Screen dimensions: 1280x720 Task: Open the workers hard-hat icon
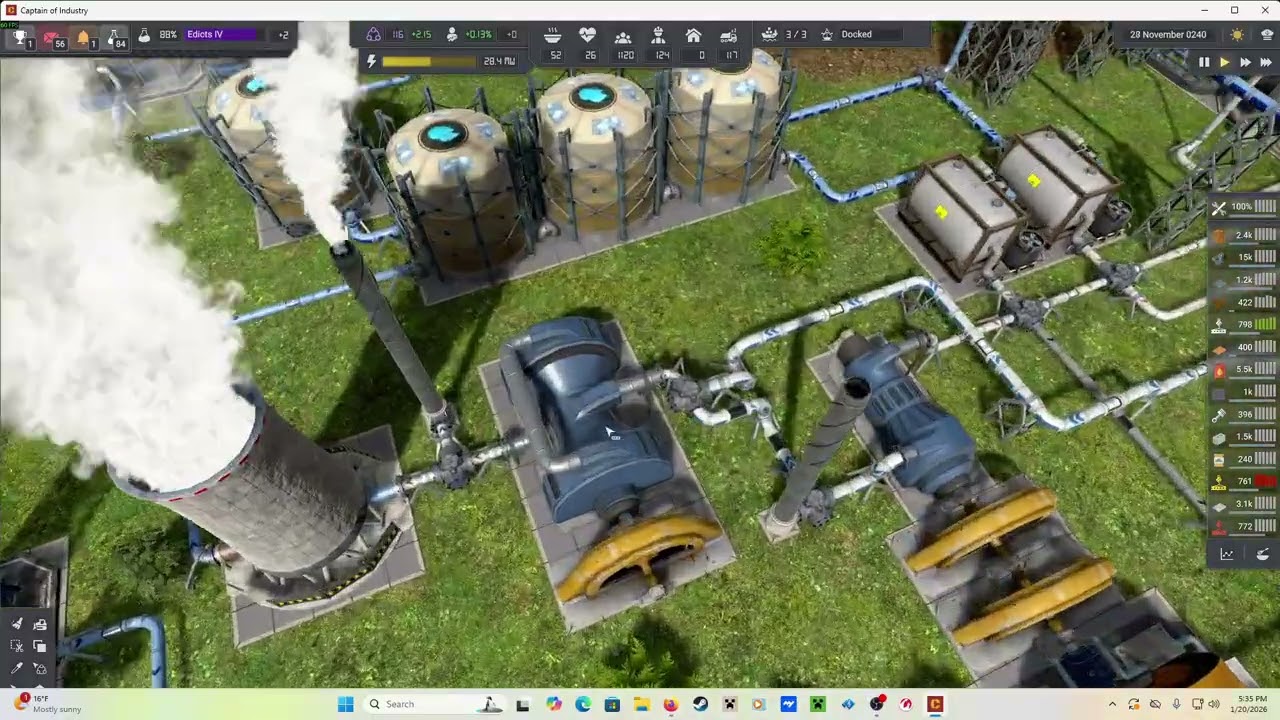(659, 35)
